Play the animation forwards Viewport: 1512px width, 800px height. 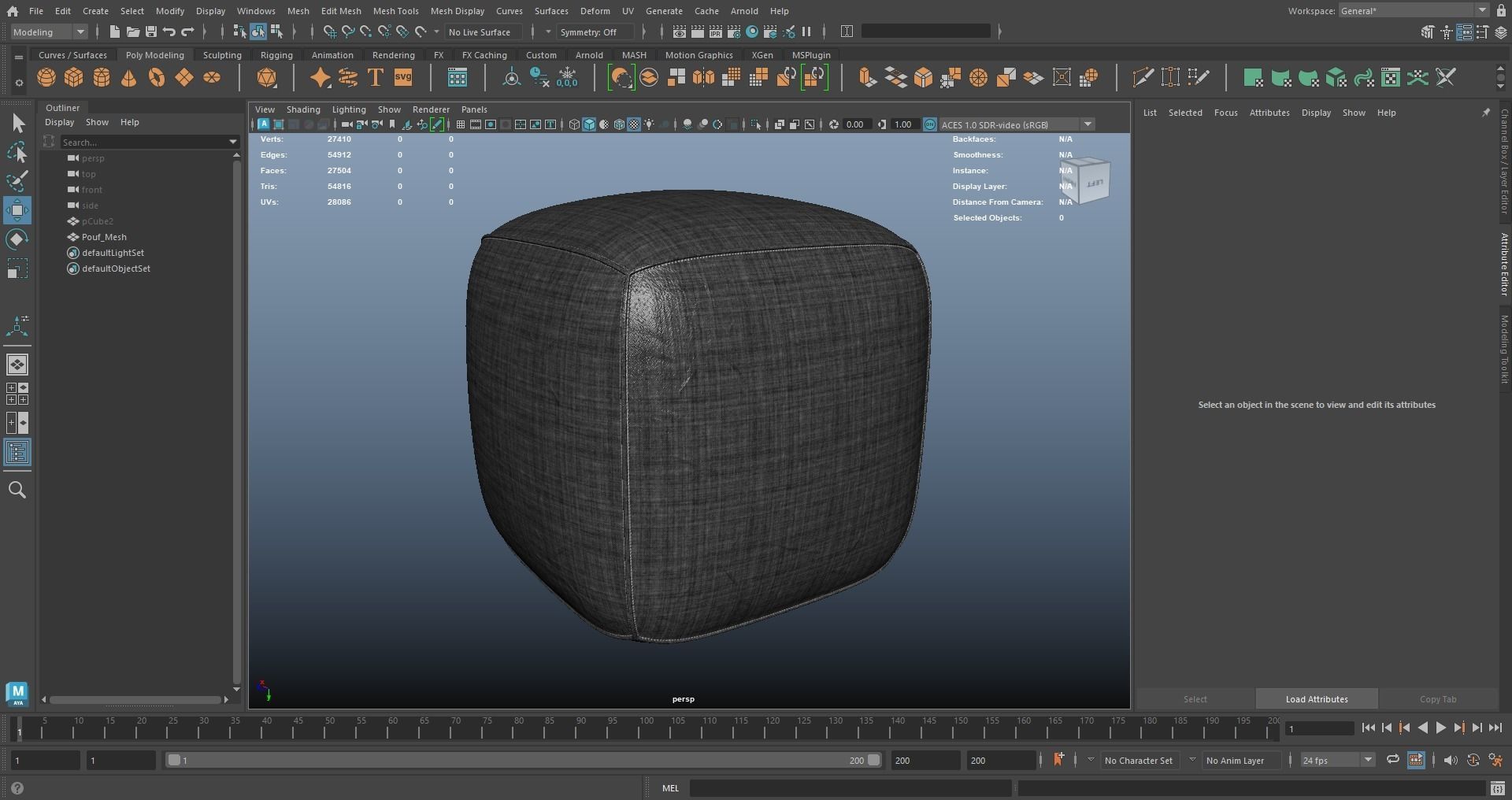(x=1440, y=728)
